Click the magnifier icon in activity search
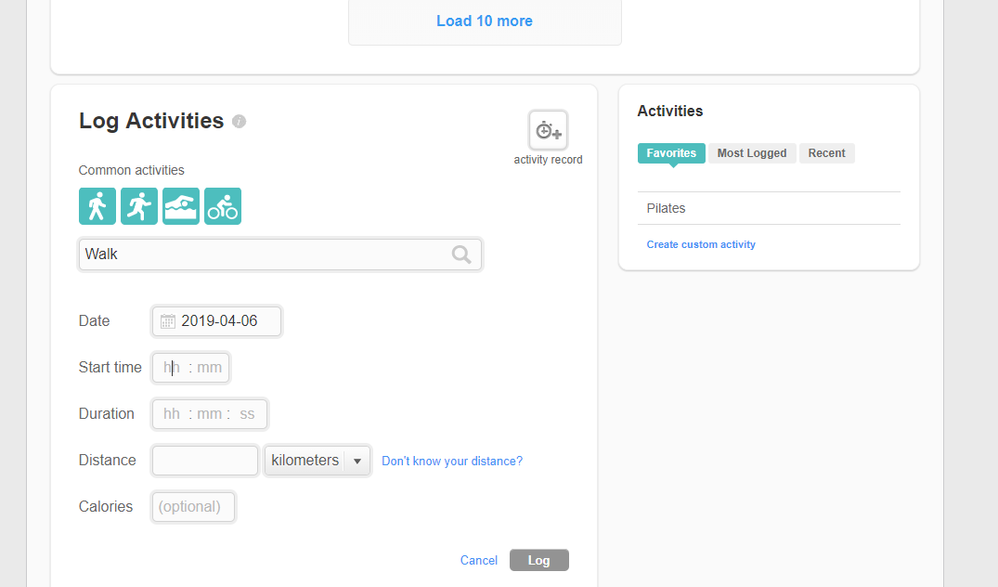Screen dimensions: 998x587 click(461, 255)
